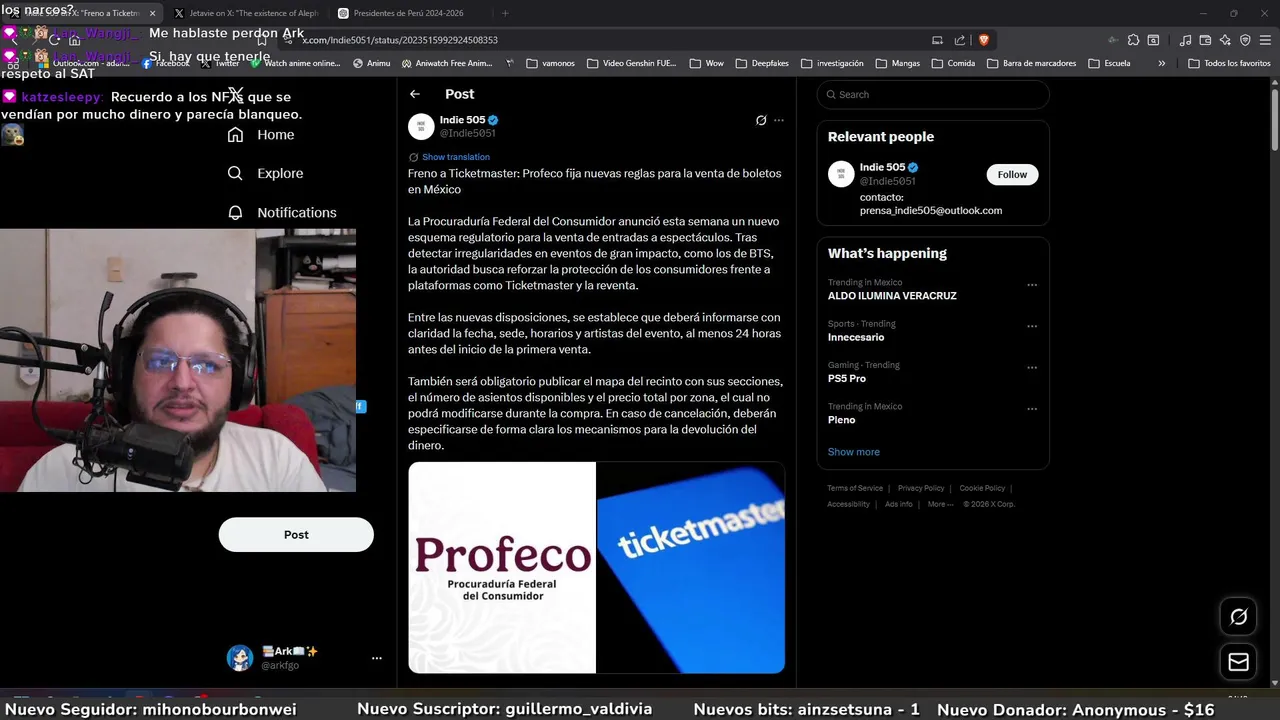This screenshot has height=720, width=1280.
Task: Open the 'Escuela' bookmarks folder
Action: point(1108,63)
